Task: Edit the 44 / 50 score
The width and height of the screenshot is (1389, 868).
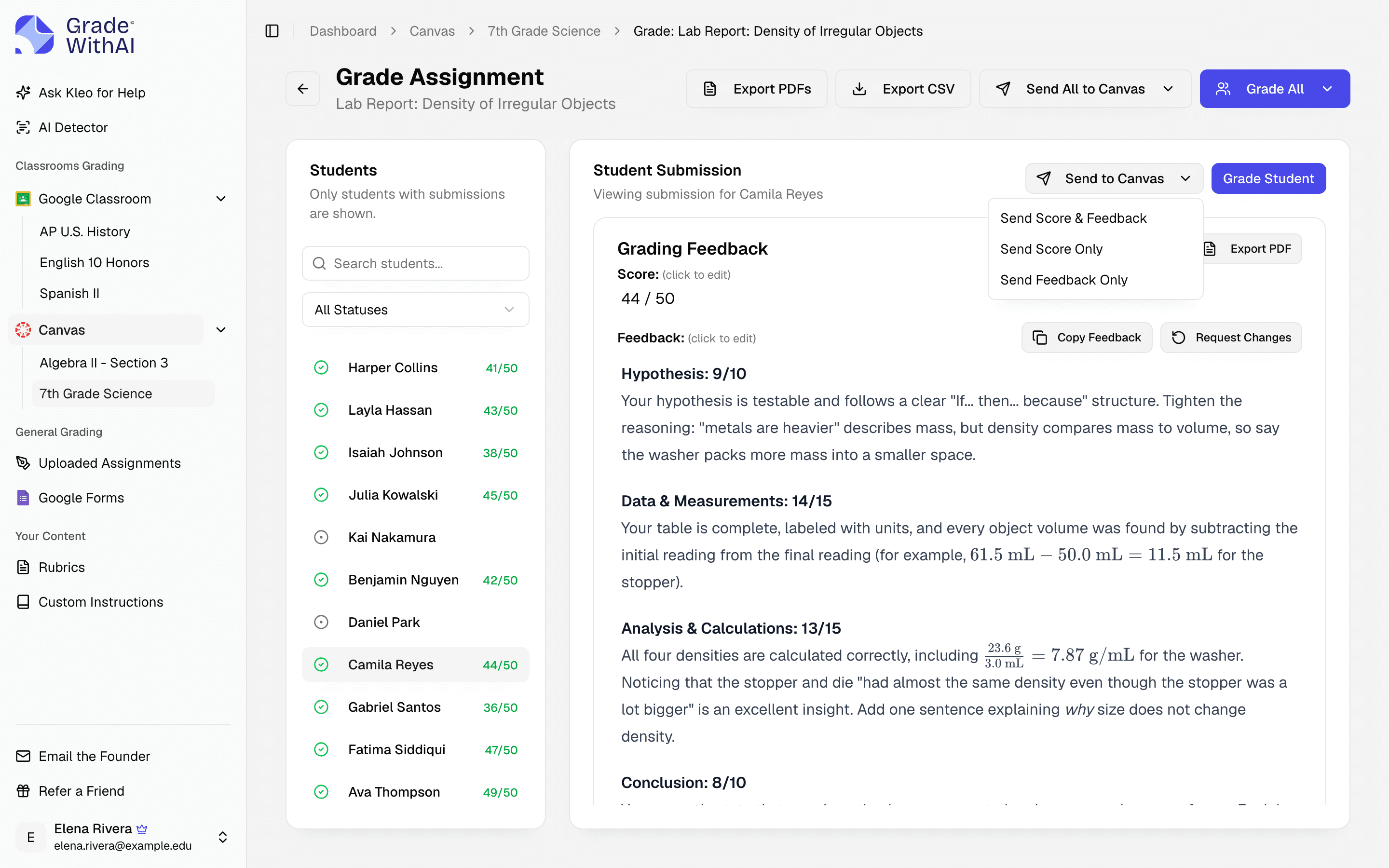Action: point(647,298)
